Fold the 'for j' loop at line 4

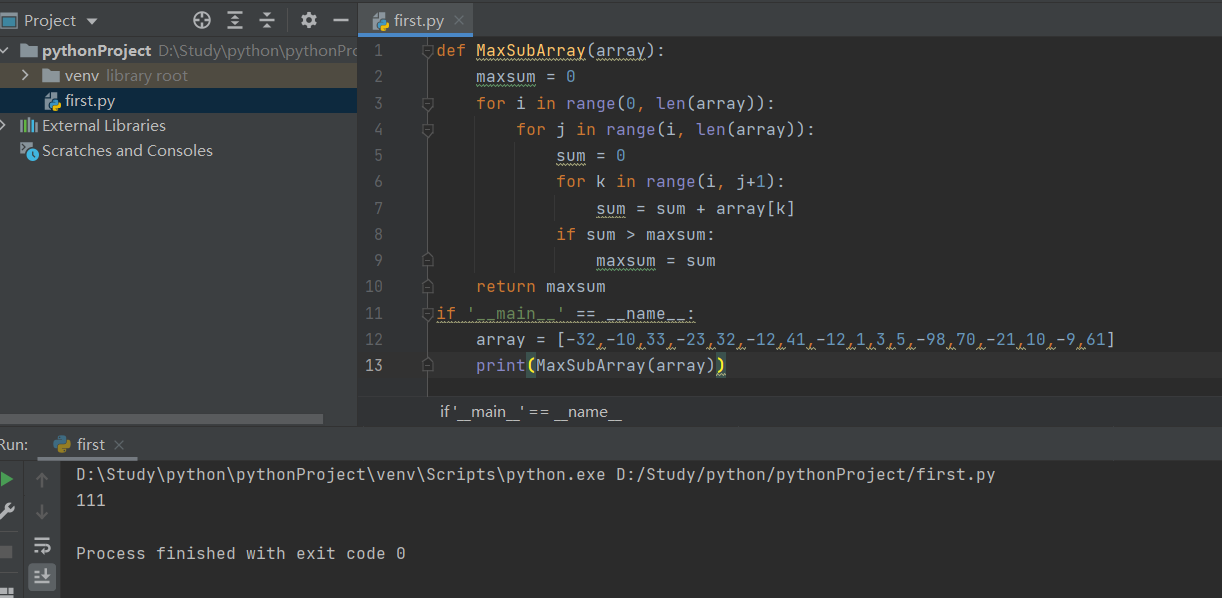click(x=427, y=129)
